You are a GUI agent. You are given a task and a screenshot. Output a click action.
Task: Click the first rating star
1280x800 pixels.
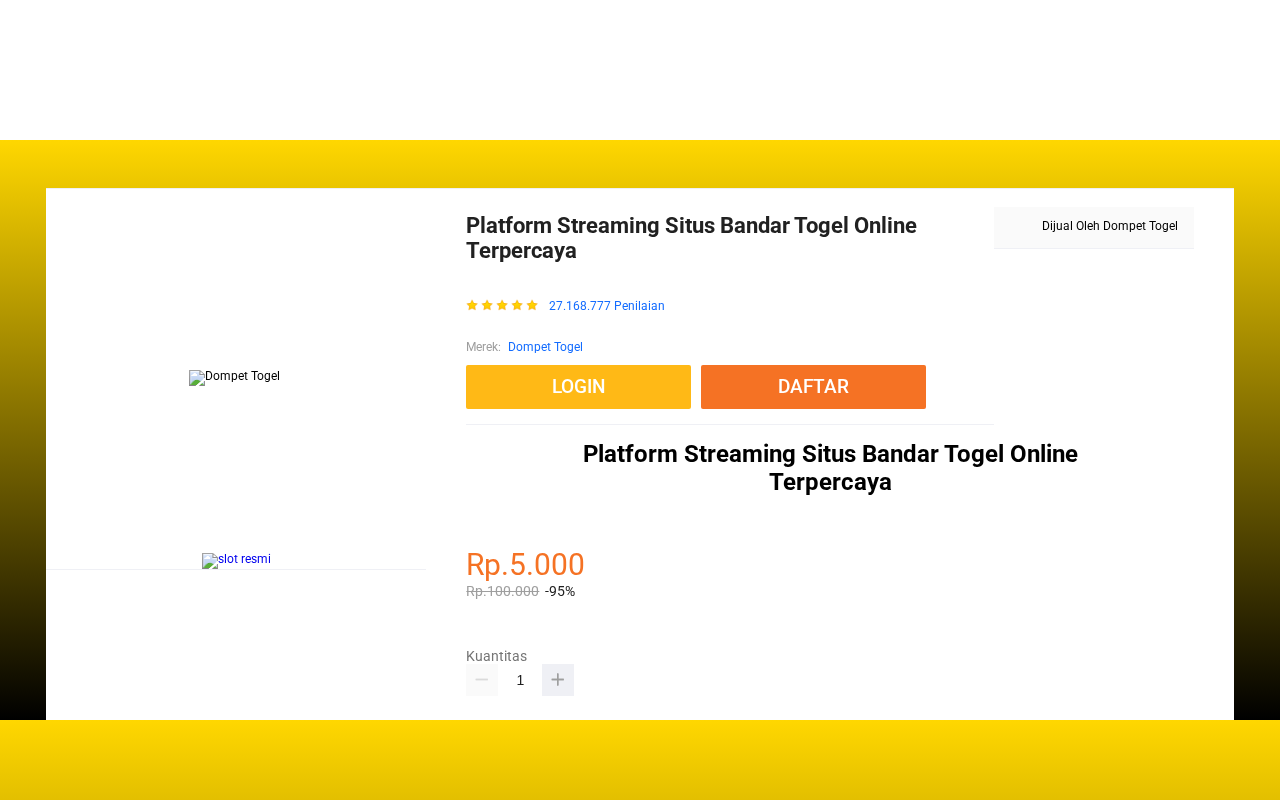pos(472,305)
